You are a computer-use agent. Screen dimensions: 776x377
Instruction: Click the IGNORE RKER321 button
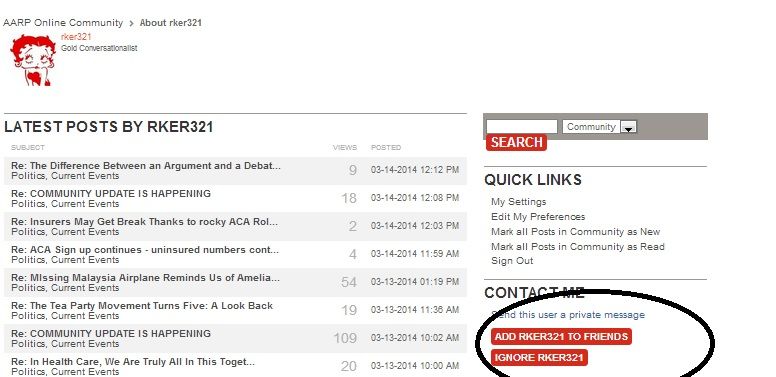539,358
